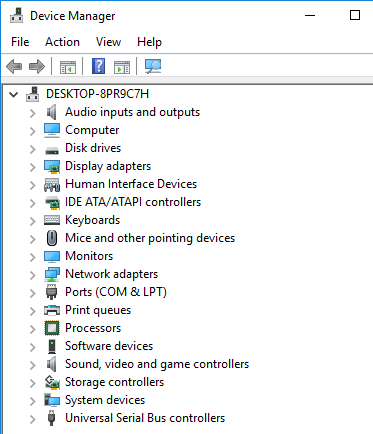Screen dimensions: 373x434
Task: Expand Human Interface Devices
Action: tap(33, 185)
